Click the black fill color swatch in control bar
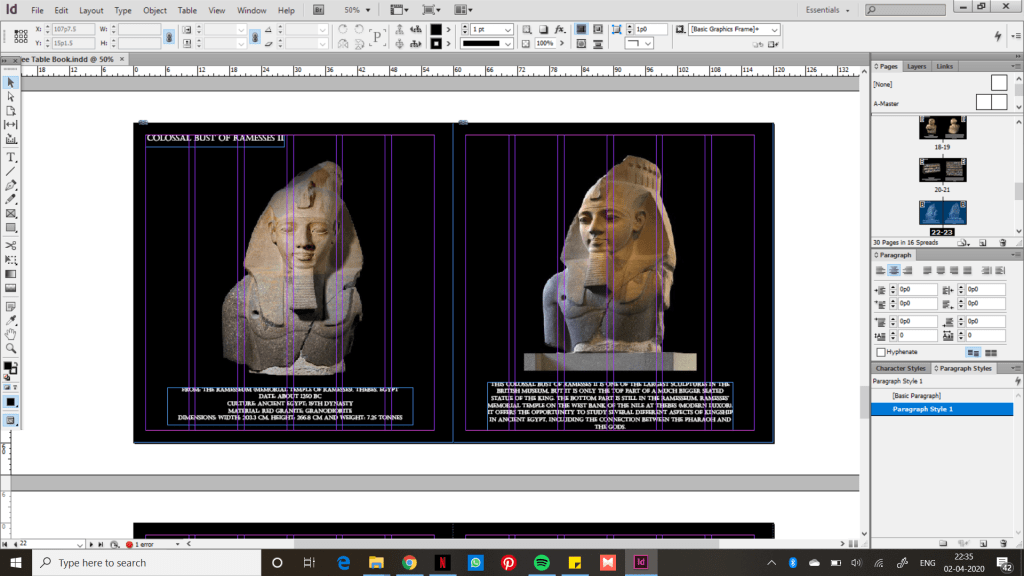Image resolution: width=1024 pixels, height=576 pixels. pyautogui.click(x=436, y=30)
